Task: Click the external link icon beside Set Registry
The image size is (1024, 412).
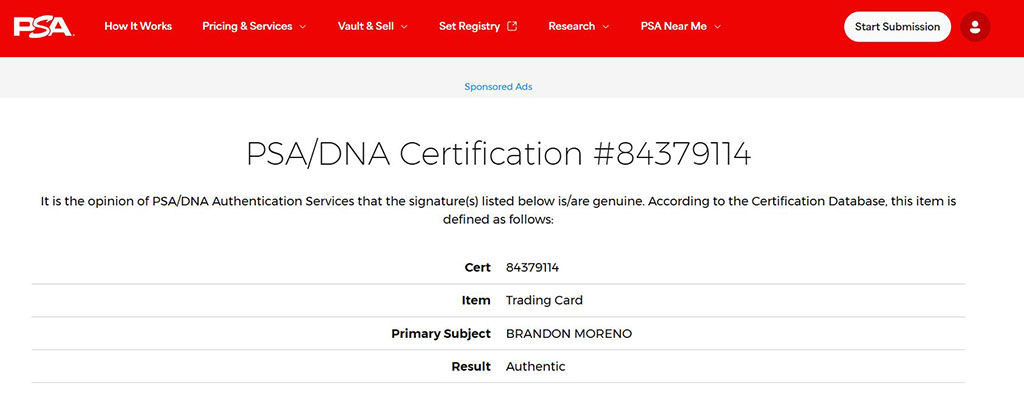Action: (x=513, y=27)
